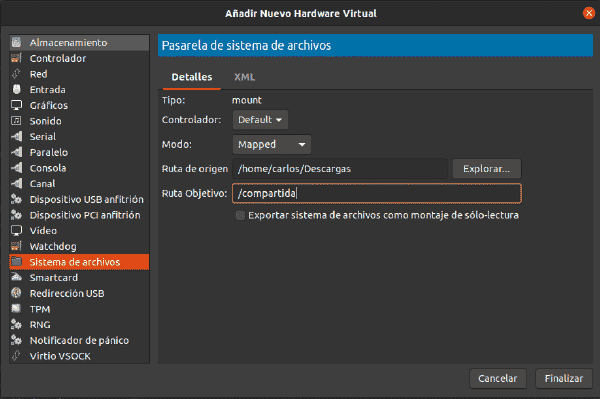The image size is (600, 399).
Task: Select Notificador de pánico icon
Action: pyautogui.click(x=16, y=340)
